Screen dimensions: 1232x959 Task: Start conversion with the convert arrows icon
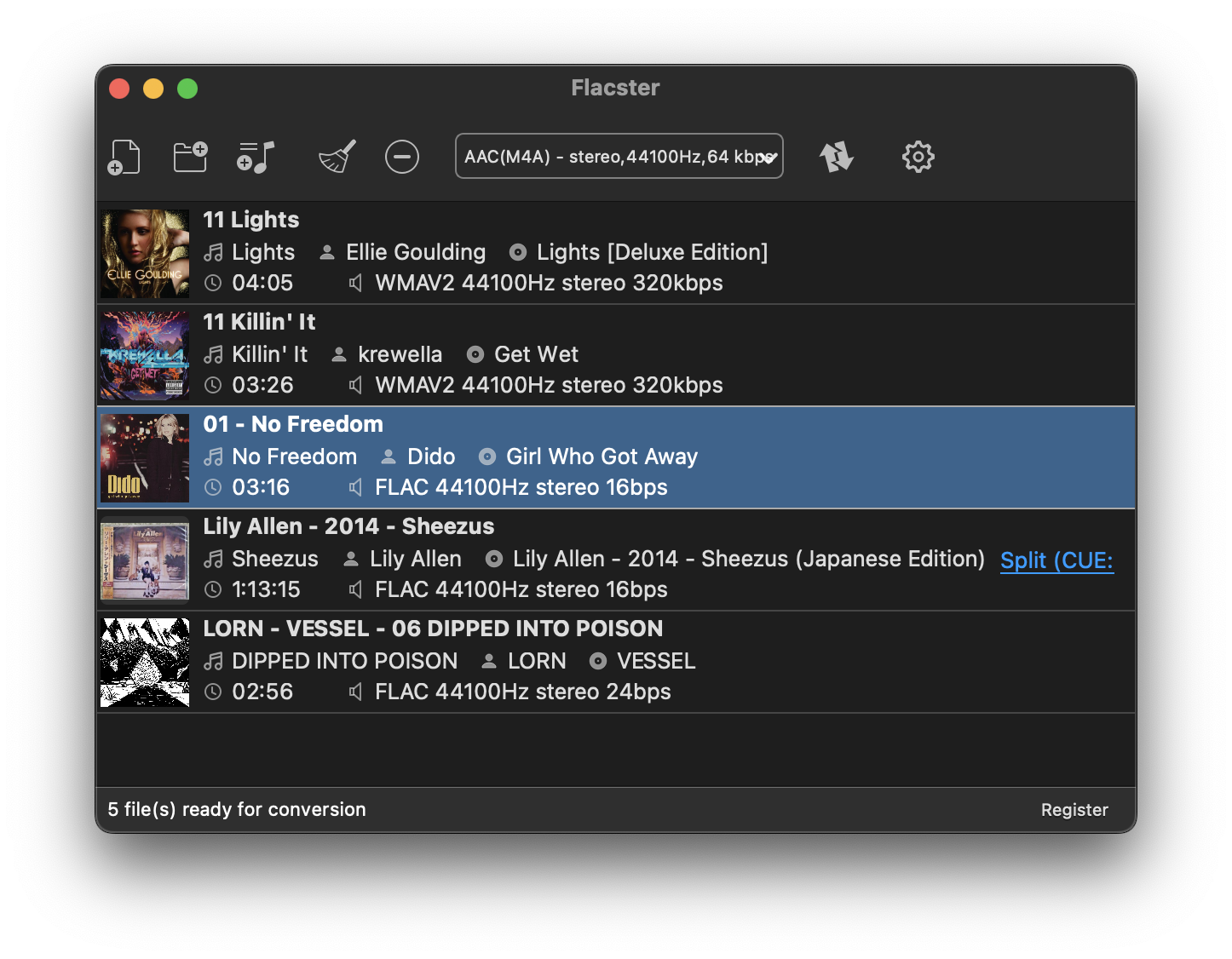(837, 157)
